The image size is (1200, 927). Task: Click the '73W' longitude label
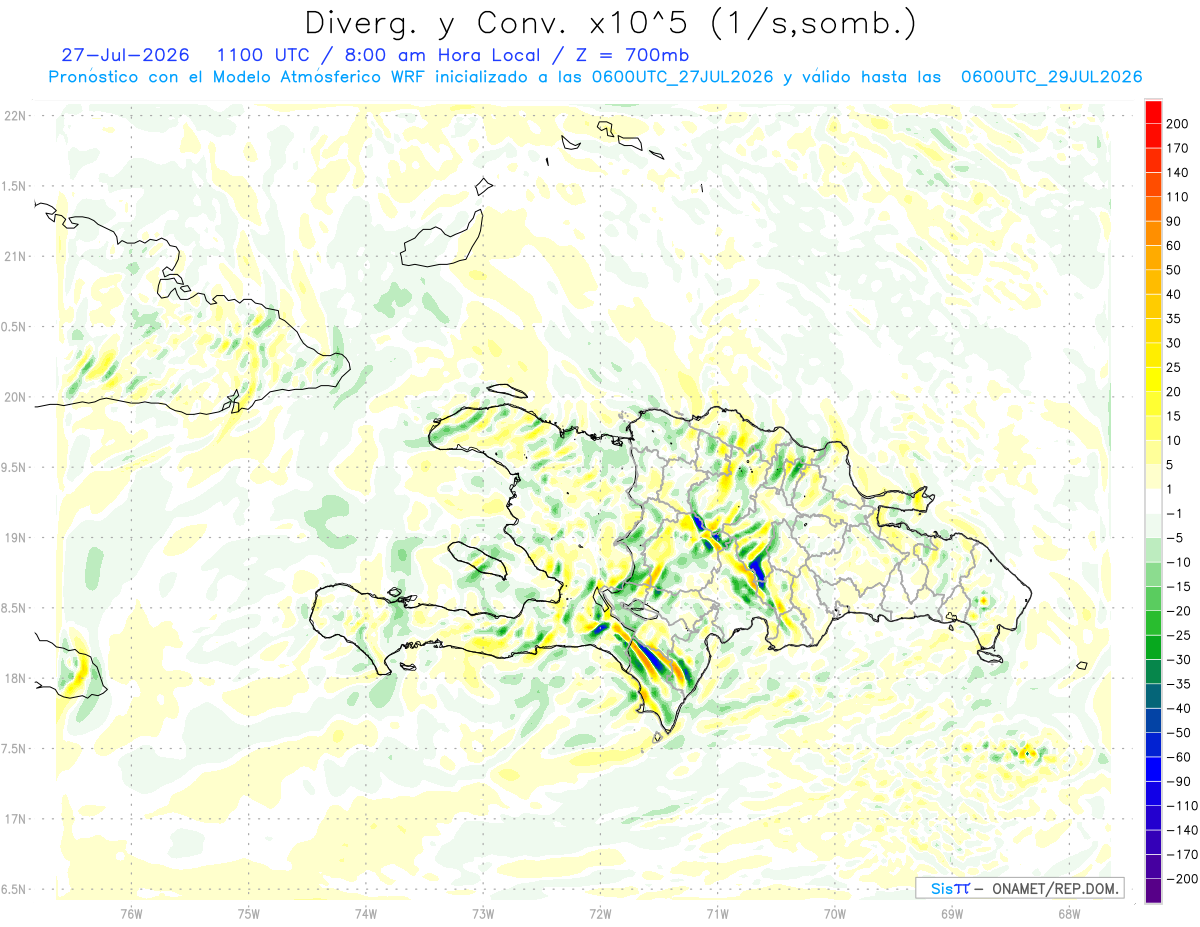click(x=483, y=914)
